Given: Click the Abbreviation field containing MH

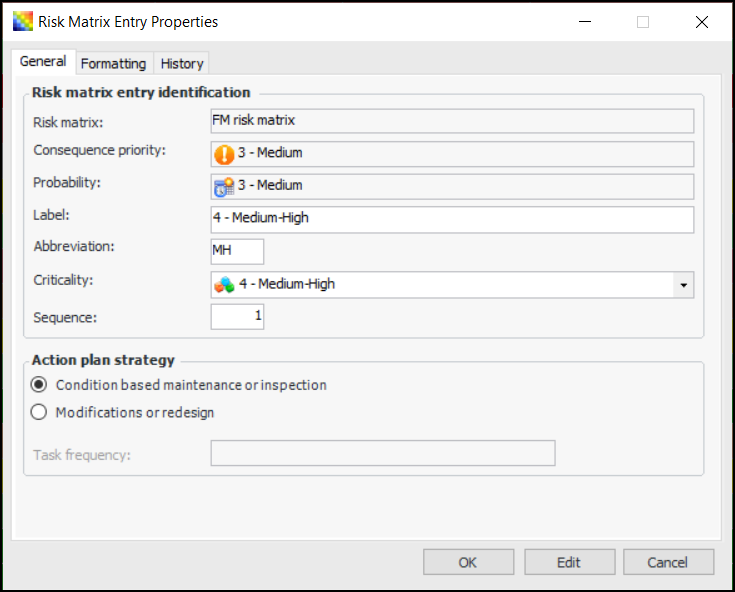Looking at the screenshot, I should click(x=237, y=251).
